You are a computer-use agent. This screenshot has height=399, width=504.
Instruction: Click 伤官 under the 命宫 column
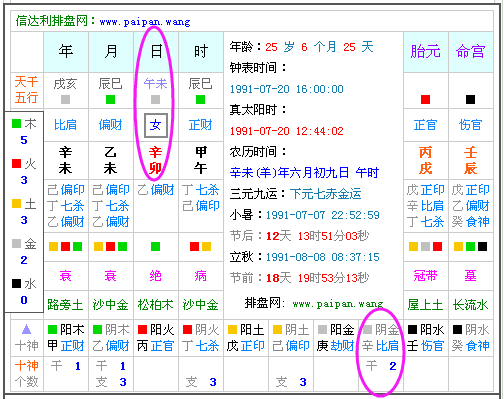pyautogui.click(x=470, y=125)
